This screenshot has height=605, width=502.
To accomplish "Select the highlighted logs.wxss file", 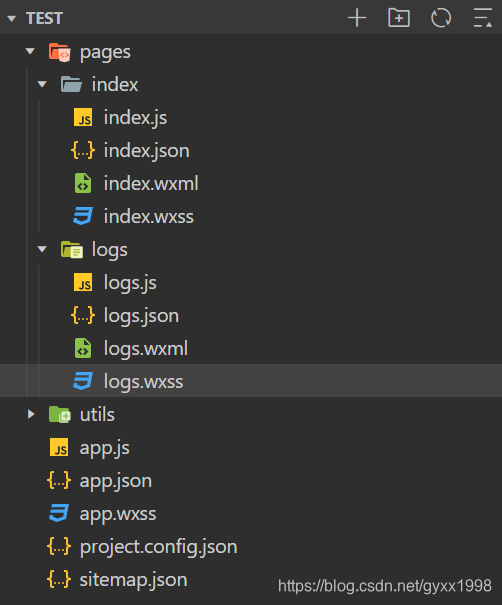I will tap(251, 381).
